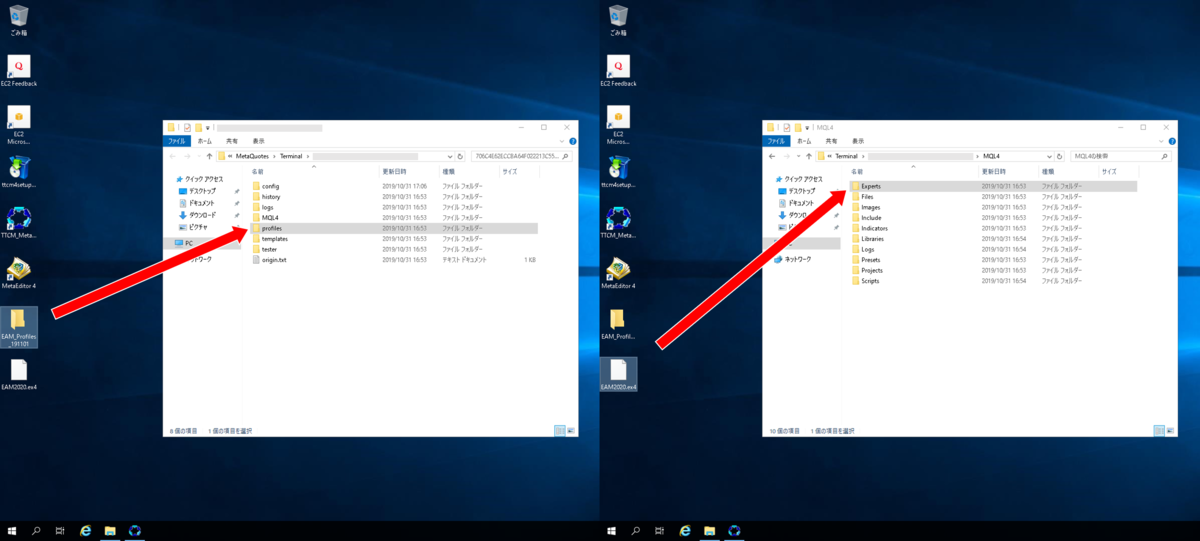Select highlighted EAM2020.ex4 on right desktop
This screenshot has height=541, width=1200.
pyautogui.click(x=619, y=375)
